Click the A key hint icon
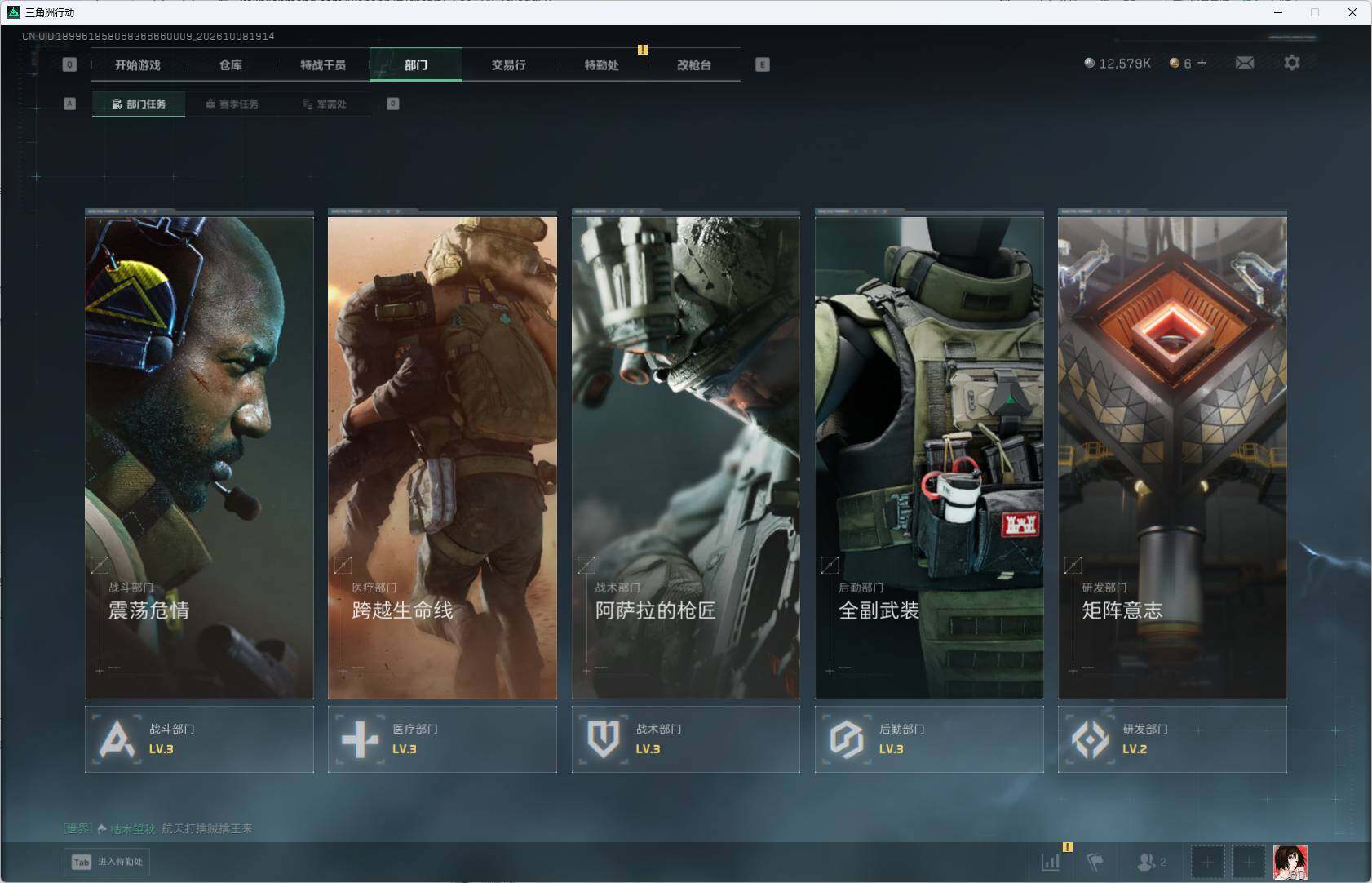 point(69,104)
